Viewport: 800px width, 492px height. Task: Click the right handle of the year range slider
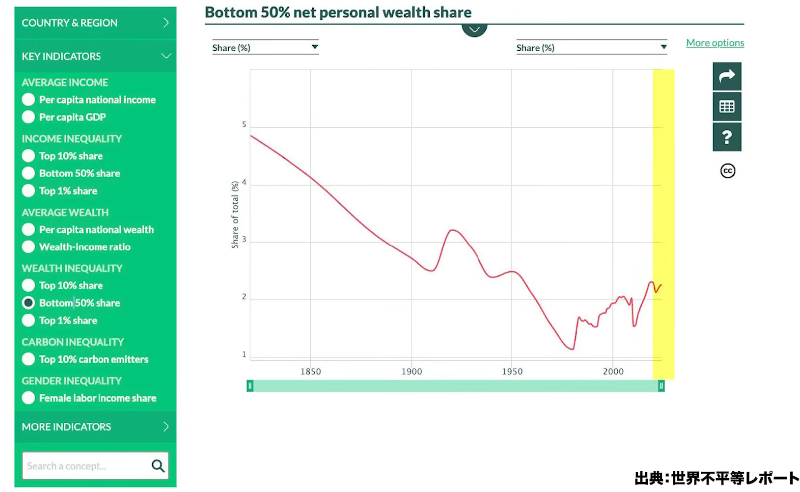click(661, 386)
